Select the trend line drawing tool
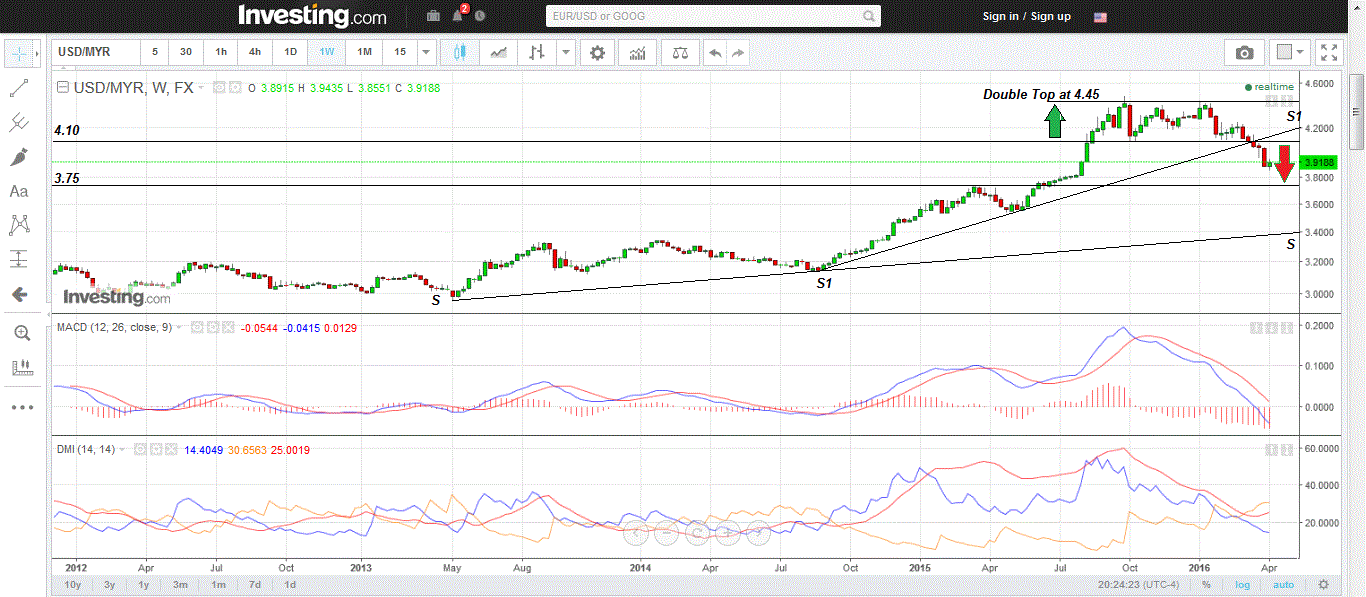The image size is (1366, 597). pyautogui.click(x=19, y=87)
